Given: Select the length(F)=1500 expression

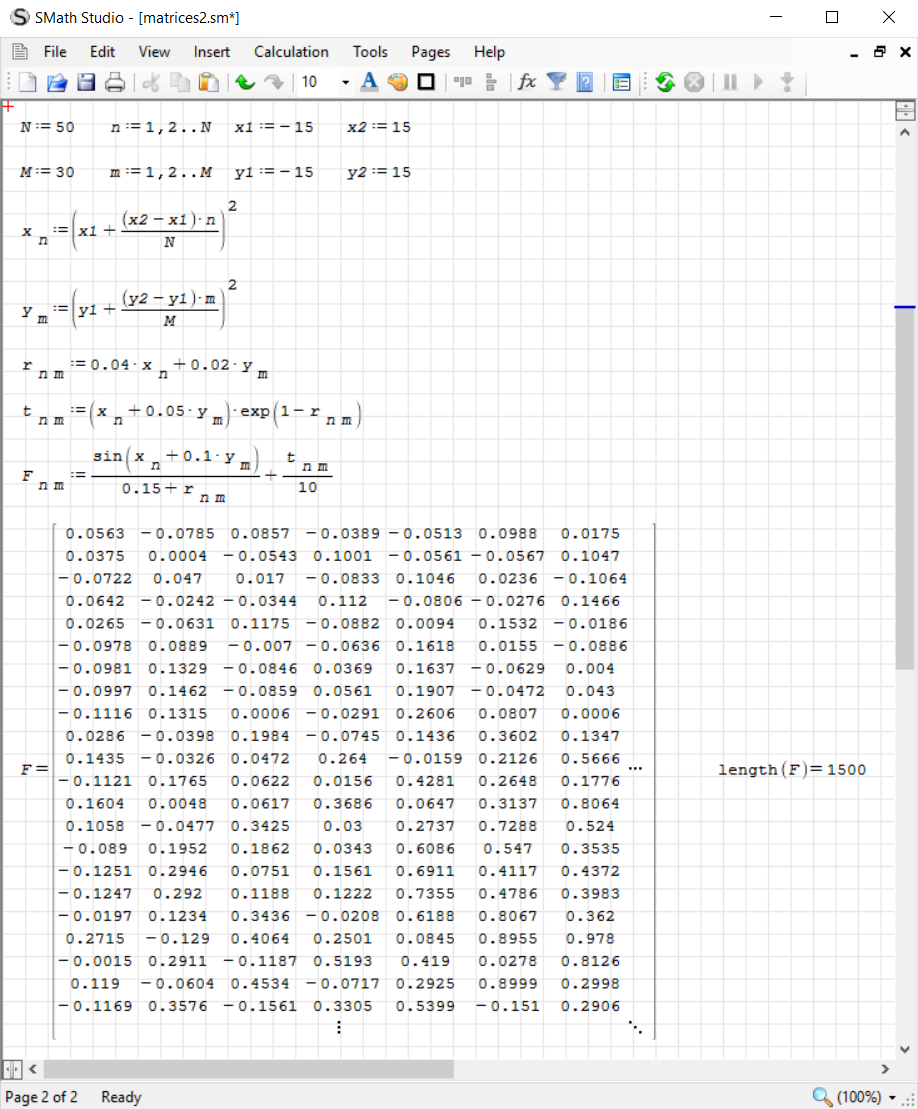Looking at the screenshot, I should pyautogui.click(x=792, y=769).
